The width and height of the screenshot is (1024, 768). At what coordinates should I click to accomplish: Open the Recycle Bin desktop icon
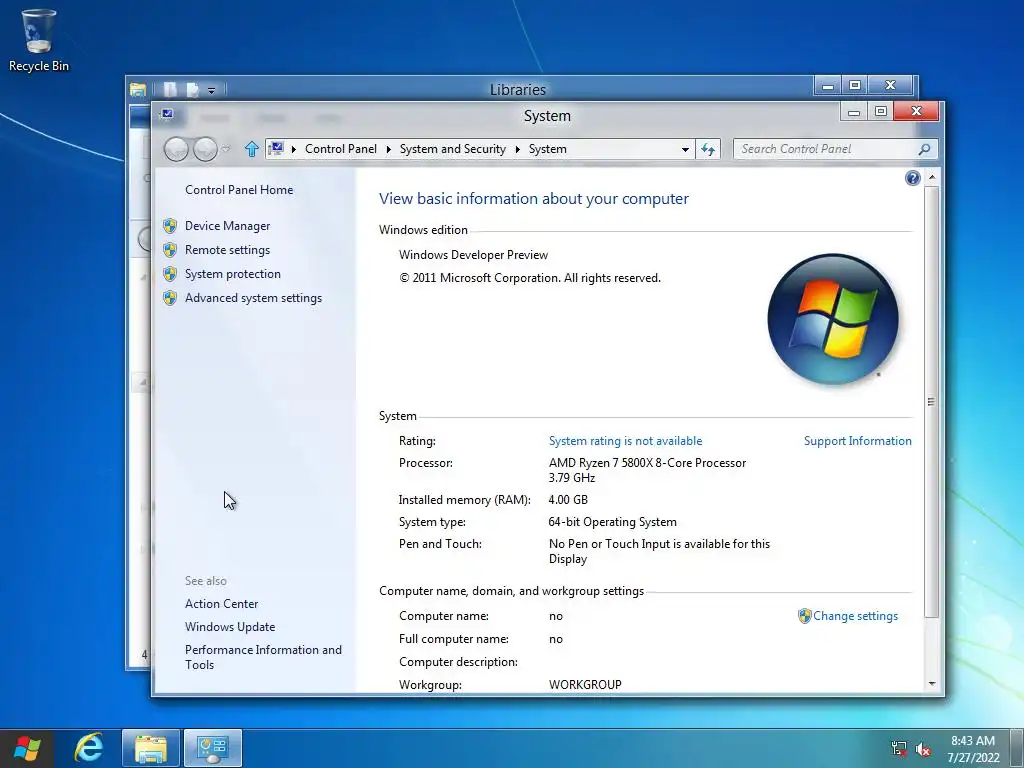point(39,39)
